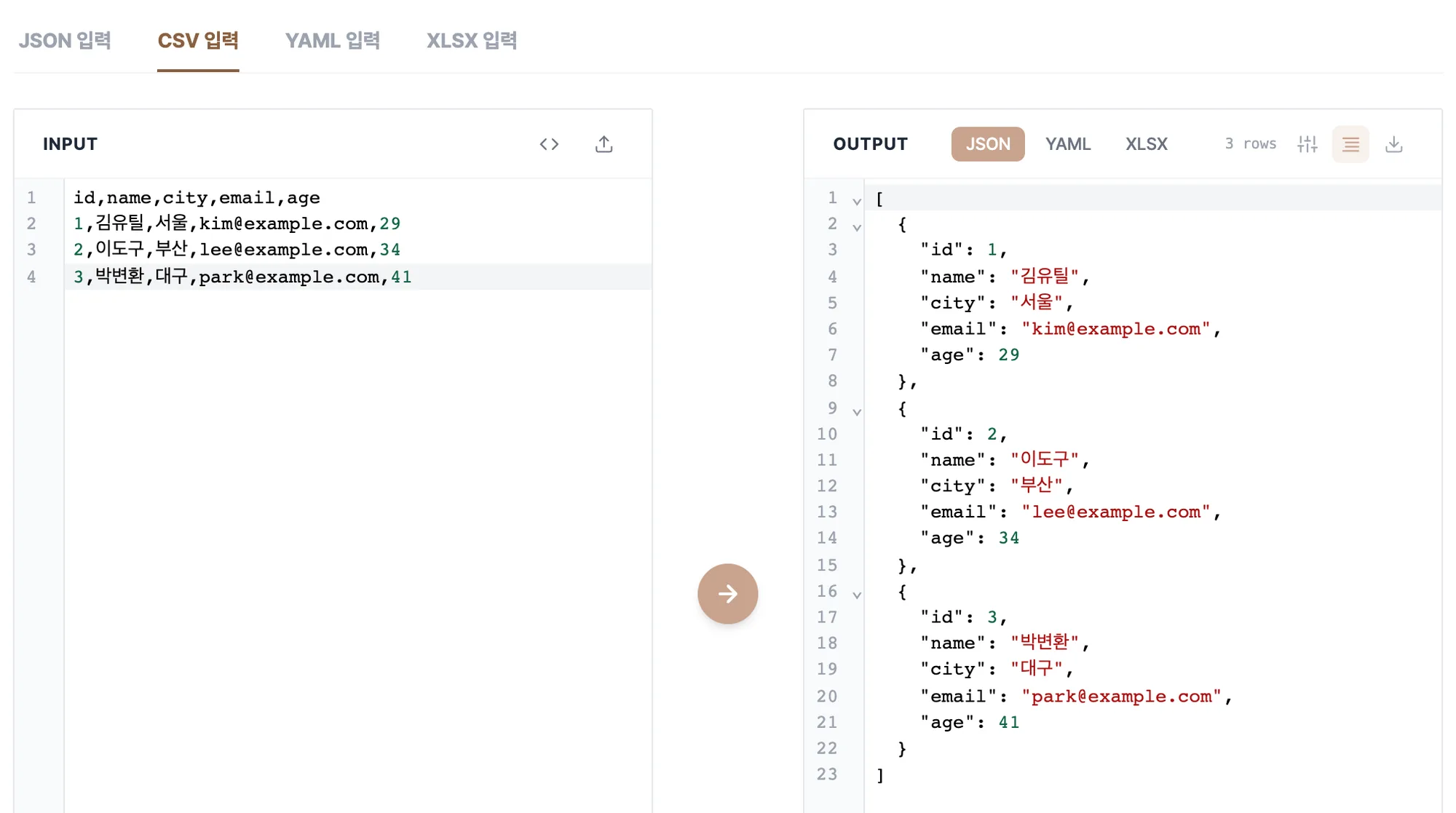Image resolution: width=1456 pixels, height=813 pixels.
Task: Click the round convert arrow button
Action: [x=728, y=594]
